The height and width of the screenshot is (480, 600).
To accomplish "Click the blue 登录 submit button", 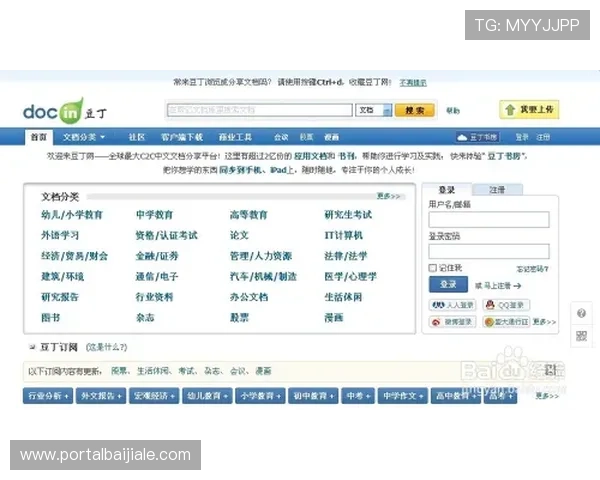I will (x=448, y=284).
